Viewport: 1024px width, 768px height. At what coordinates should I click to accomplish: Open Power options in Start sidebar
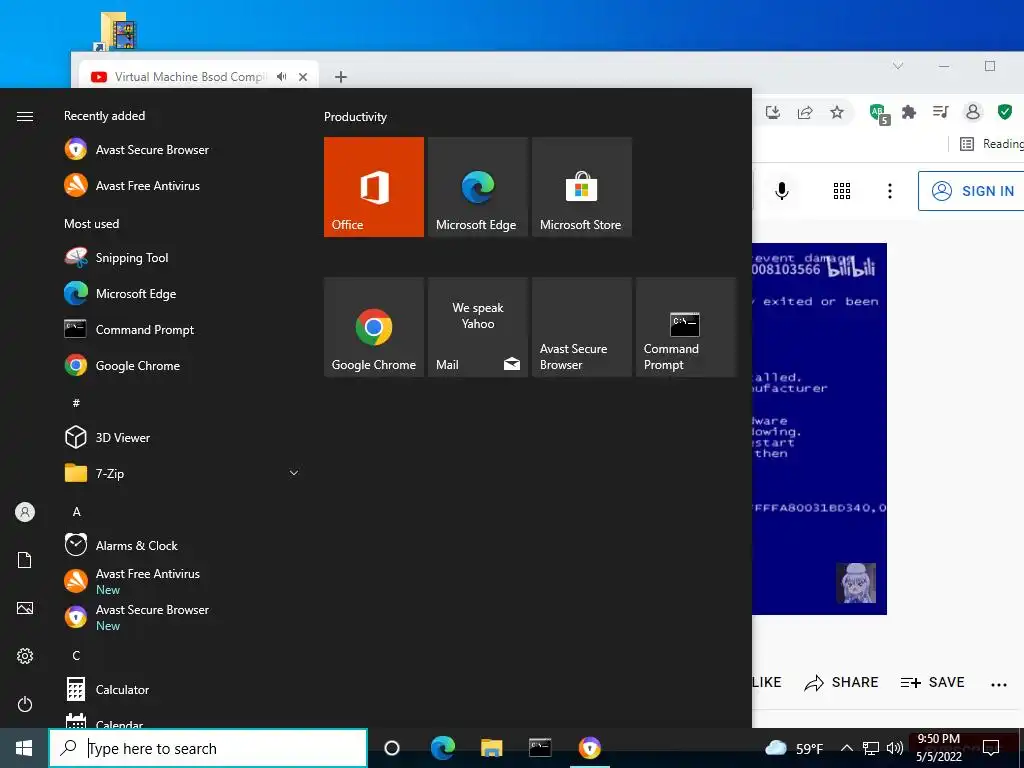[25, 704]
